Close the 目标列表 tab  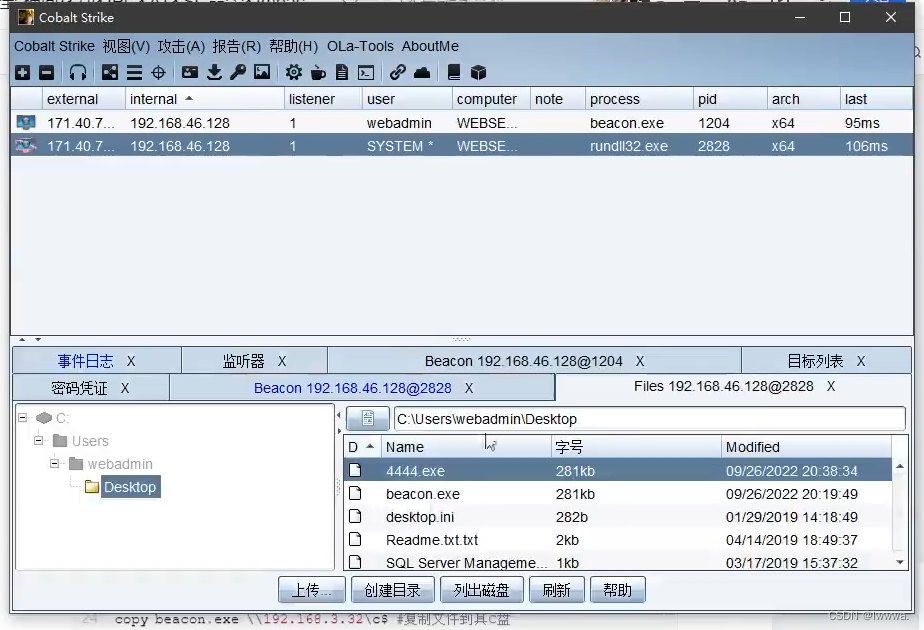click(x=861, y=361)
